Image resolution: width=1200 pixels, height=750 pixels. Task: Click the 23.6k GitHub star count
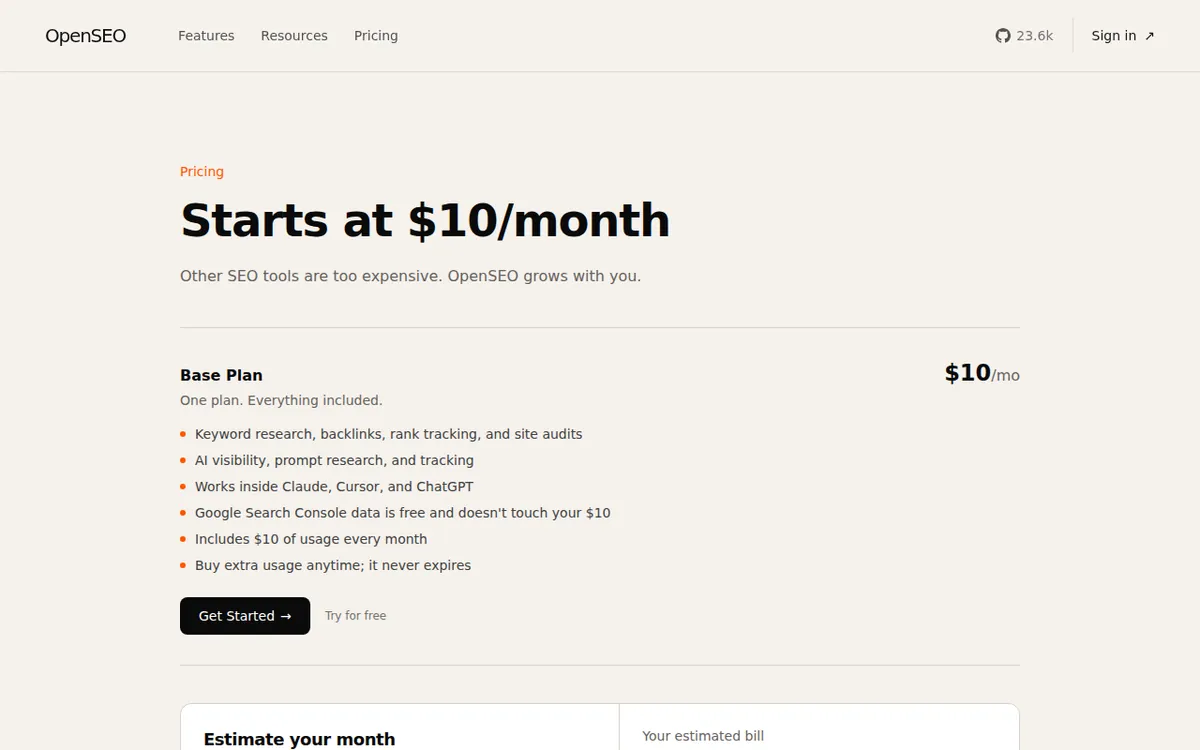click(x=1035, y=36)
